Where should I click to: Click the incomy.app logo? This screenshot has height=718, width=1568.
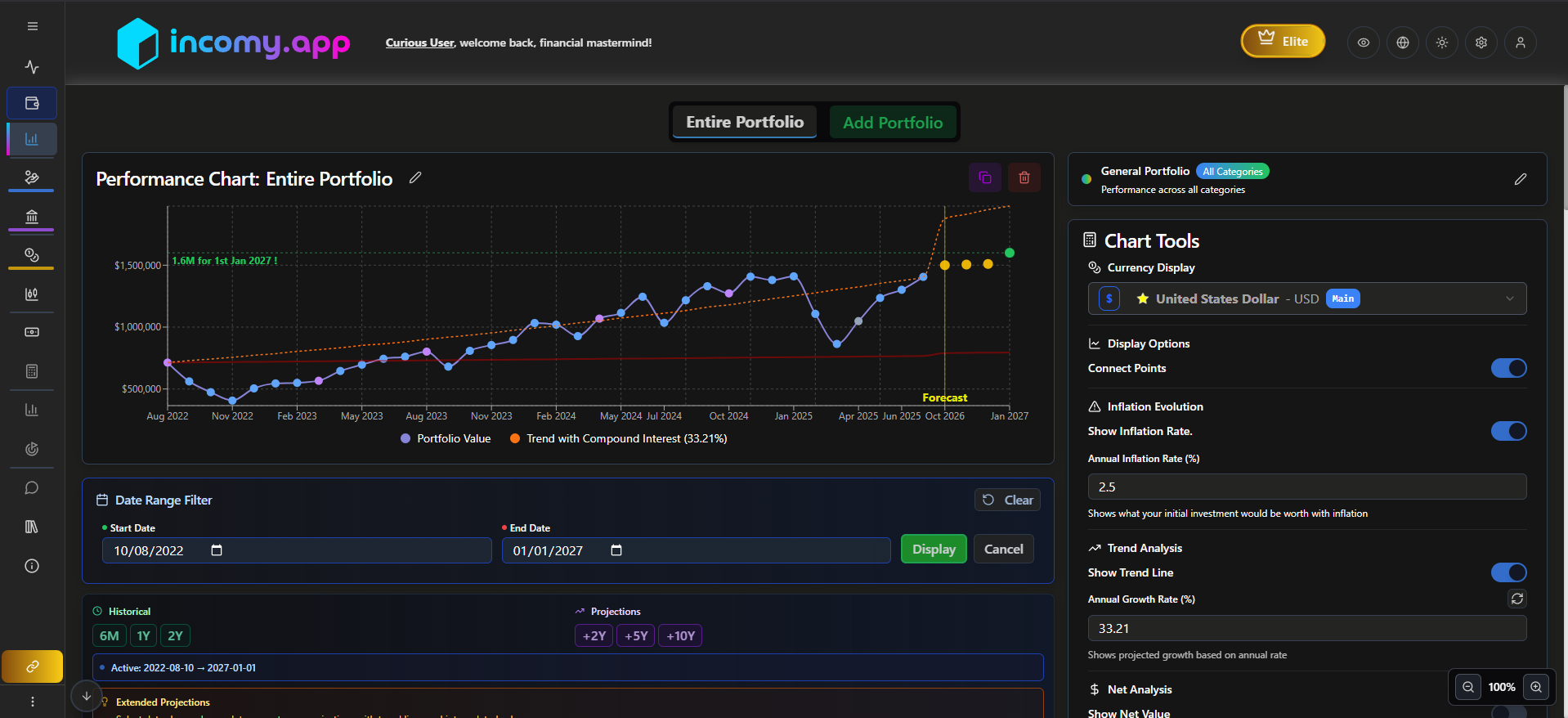coord(233,43)
